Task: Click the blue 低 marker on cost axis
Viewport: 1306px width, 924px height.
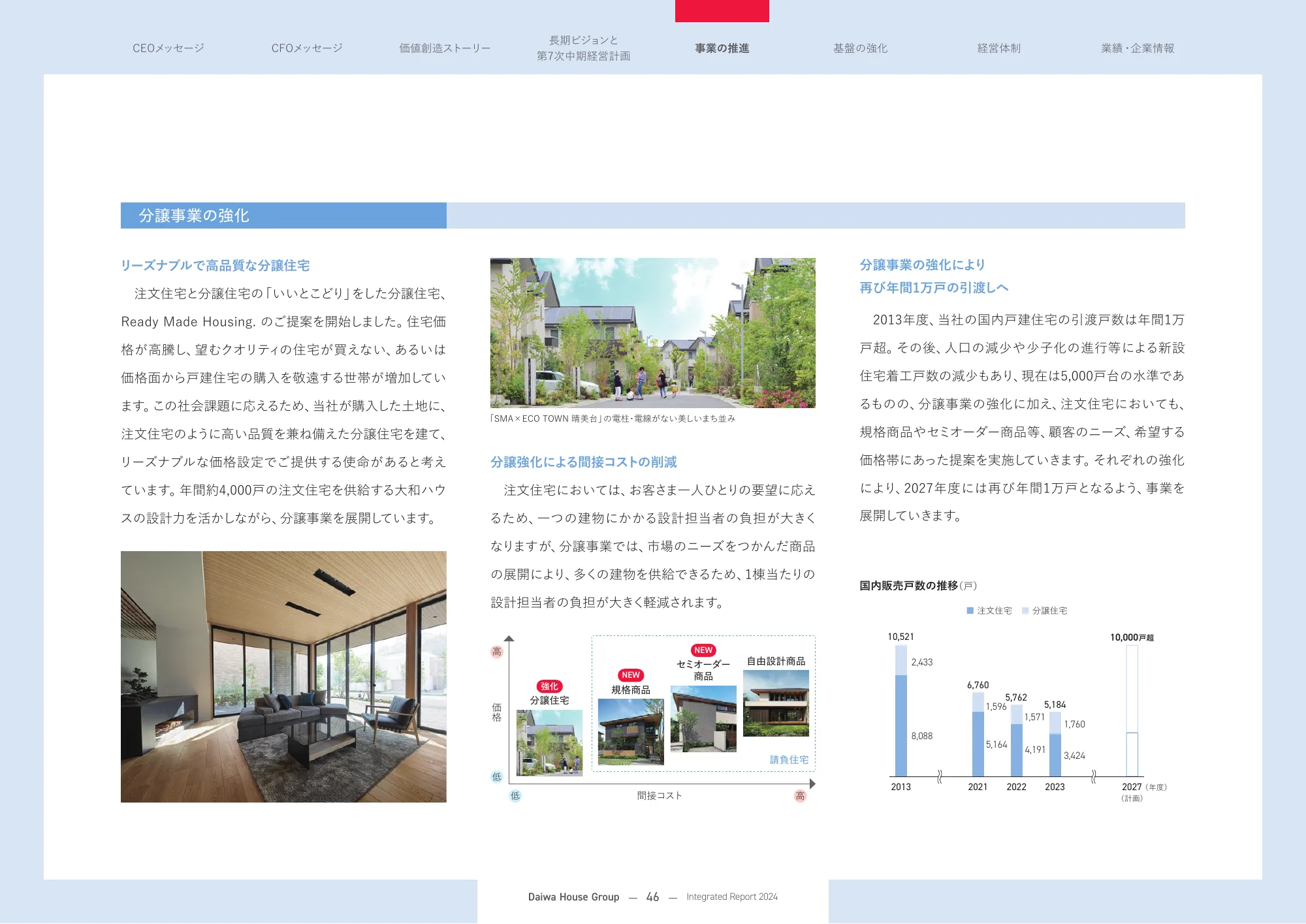Action: (x=515, y=795)
